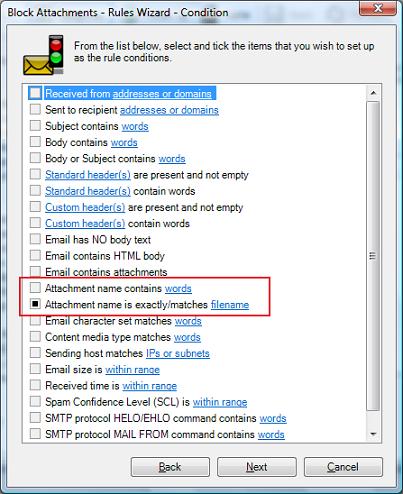Tick 'Spam Confidence Level (SCL)' checkbox
The image size is (403, 494).
coord(35,401)
